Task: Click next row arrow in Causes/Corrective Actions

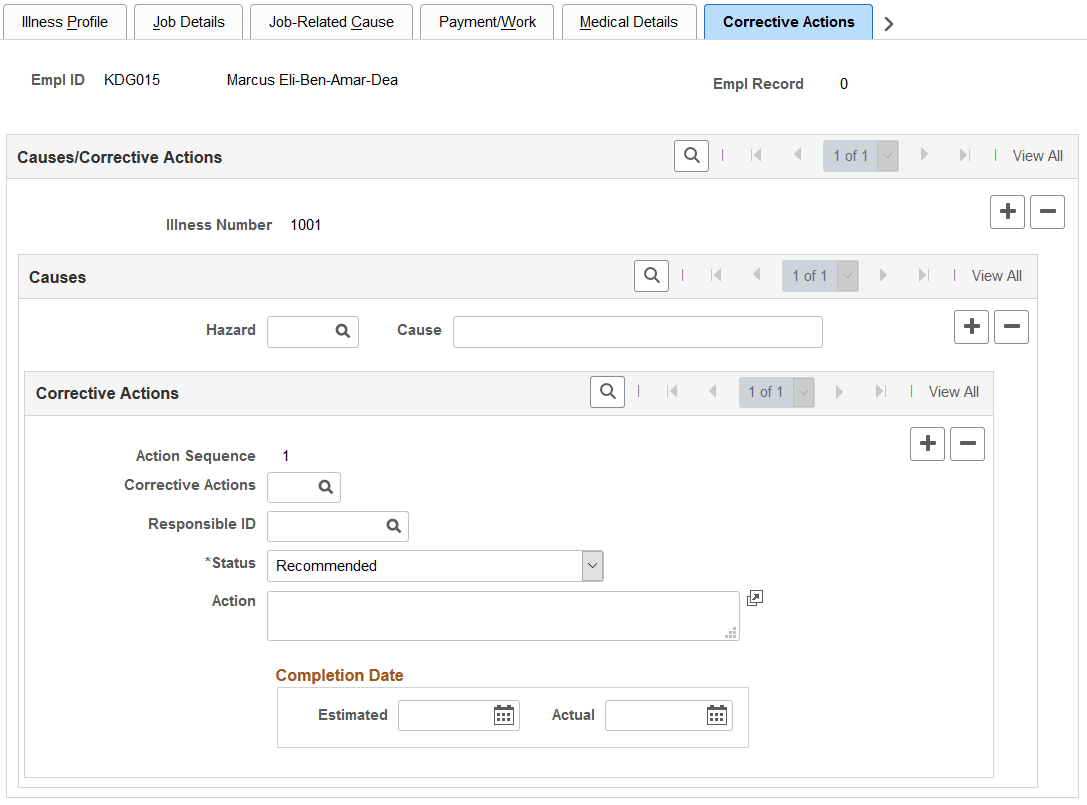Action: pyautogui.click(x=924, y=155)
